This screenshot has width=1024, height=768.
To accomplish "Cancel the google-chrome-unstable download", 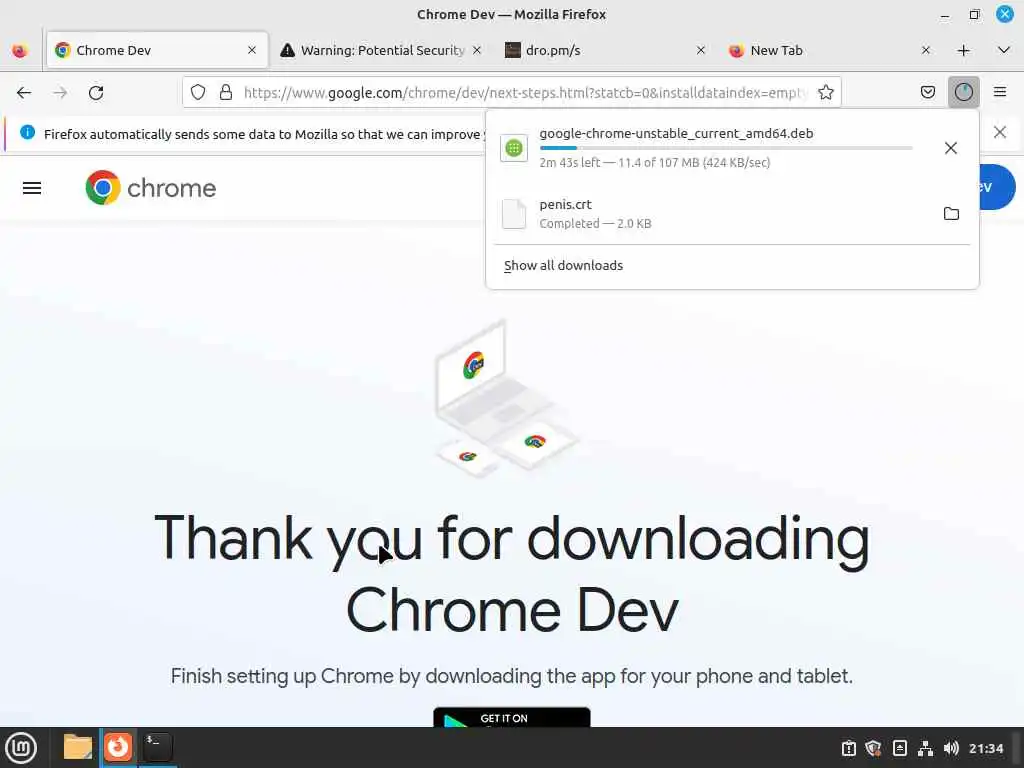I will tap(951, 148).
